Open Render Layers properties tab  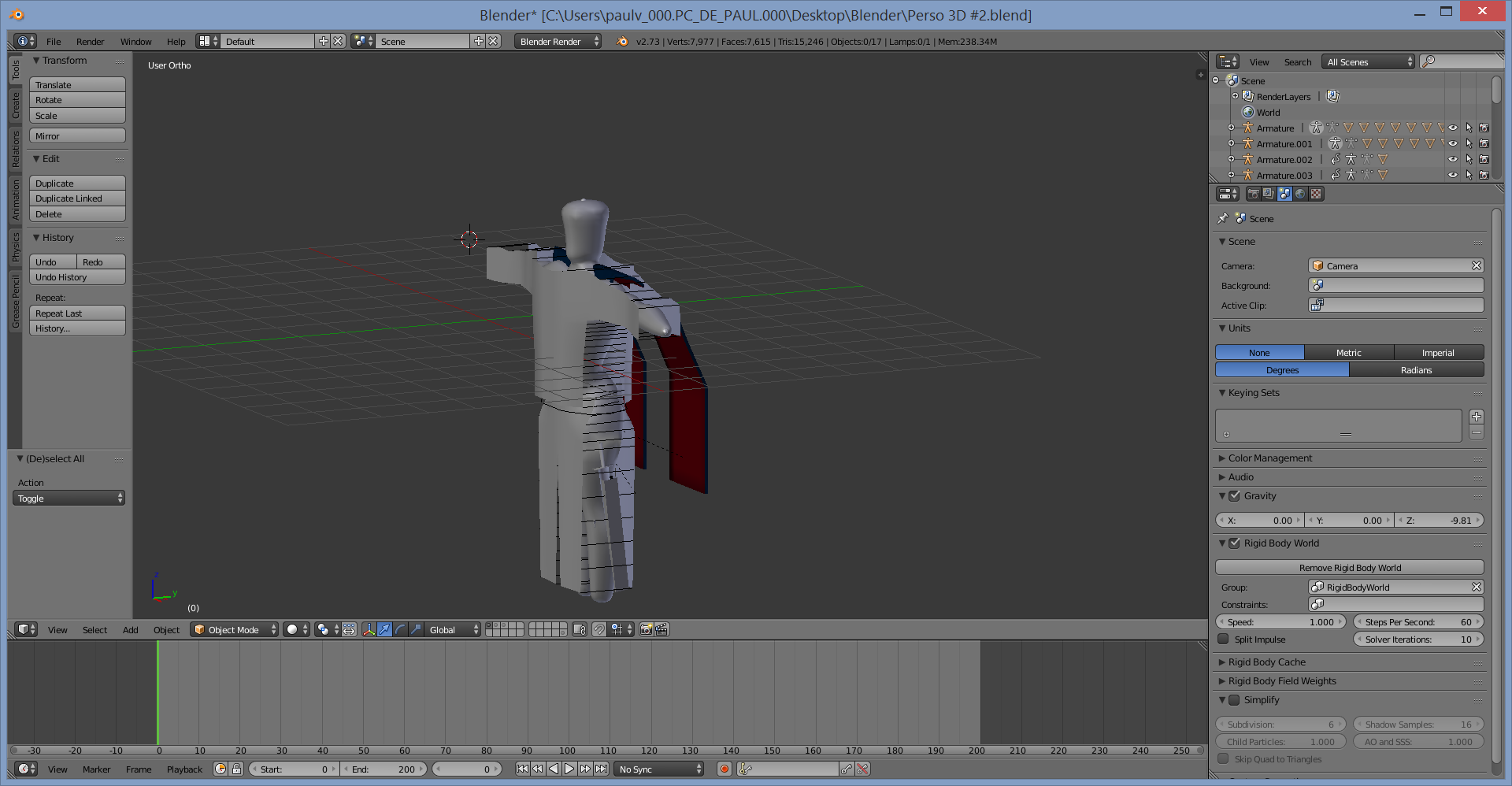[x=1269, y=194]
